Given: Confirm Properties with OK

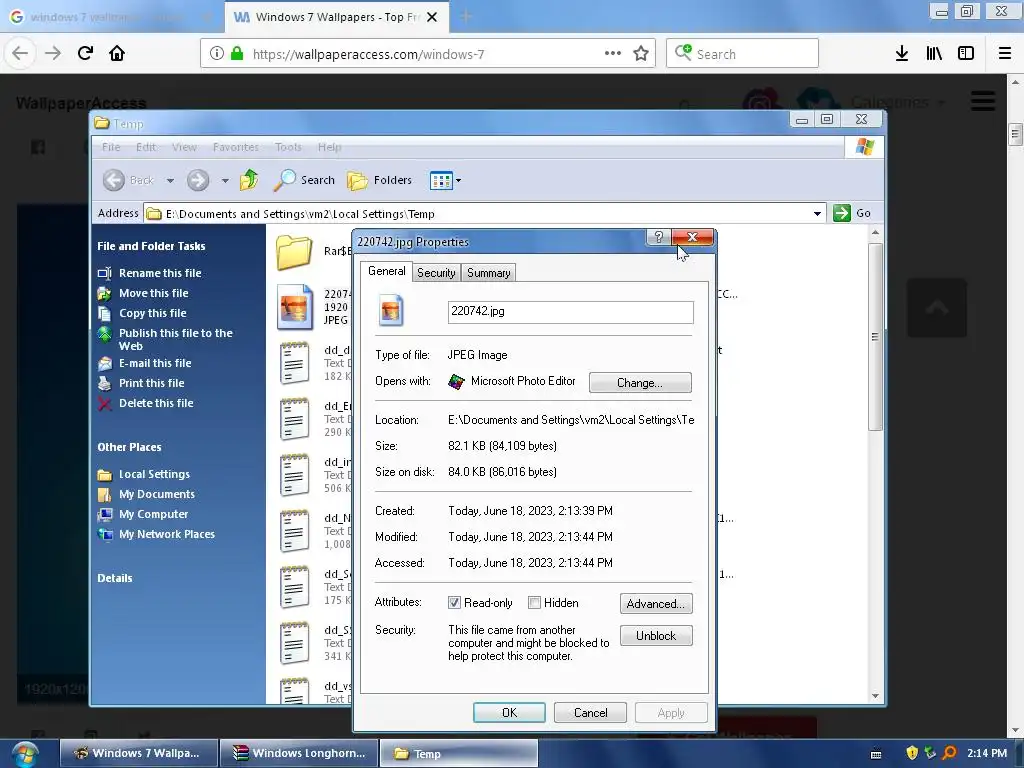Looking at the screenshot, I should (509, 712).
